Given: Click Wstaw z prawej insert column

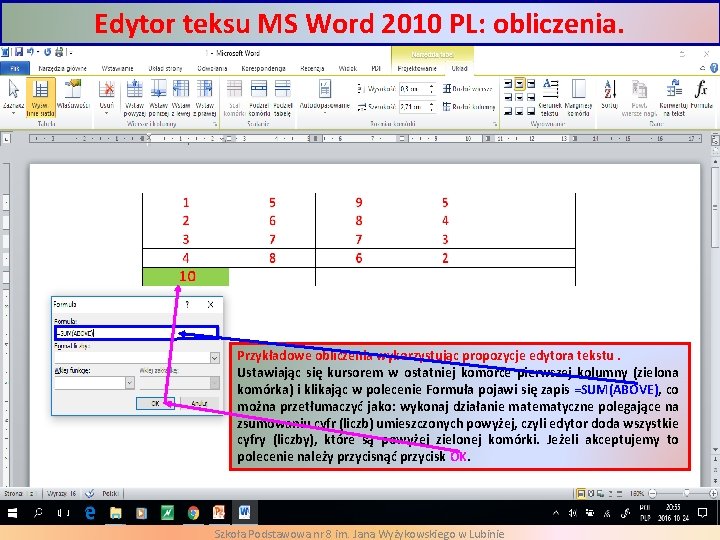Looking at the screenshot, I should [205, 97].
